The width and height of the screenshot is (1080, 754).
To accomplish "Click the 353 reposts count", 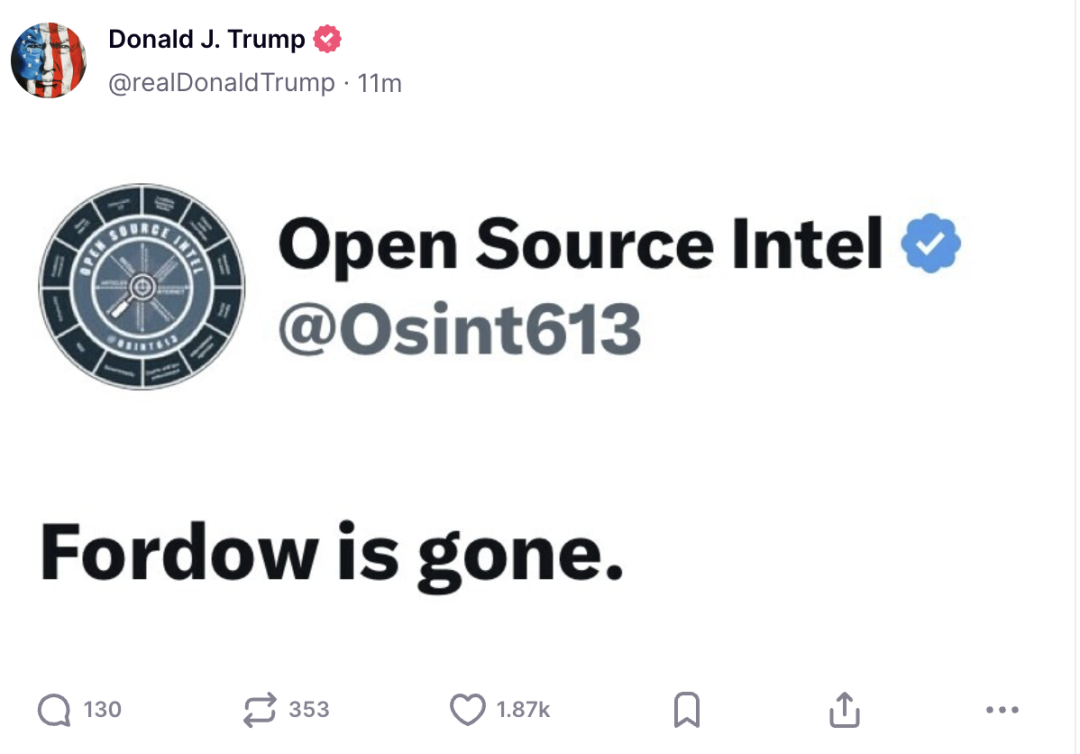I will click(x=309, y=710).
